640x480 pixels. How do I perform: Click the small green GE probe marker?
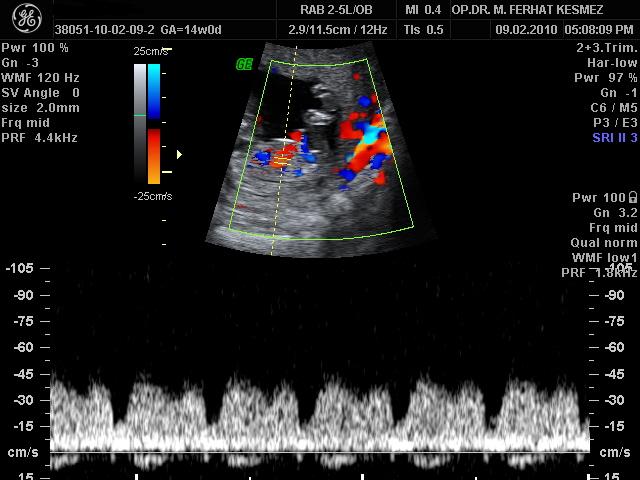click(243, 64)
